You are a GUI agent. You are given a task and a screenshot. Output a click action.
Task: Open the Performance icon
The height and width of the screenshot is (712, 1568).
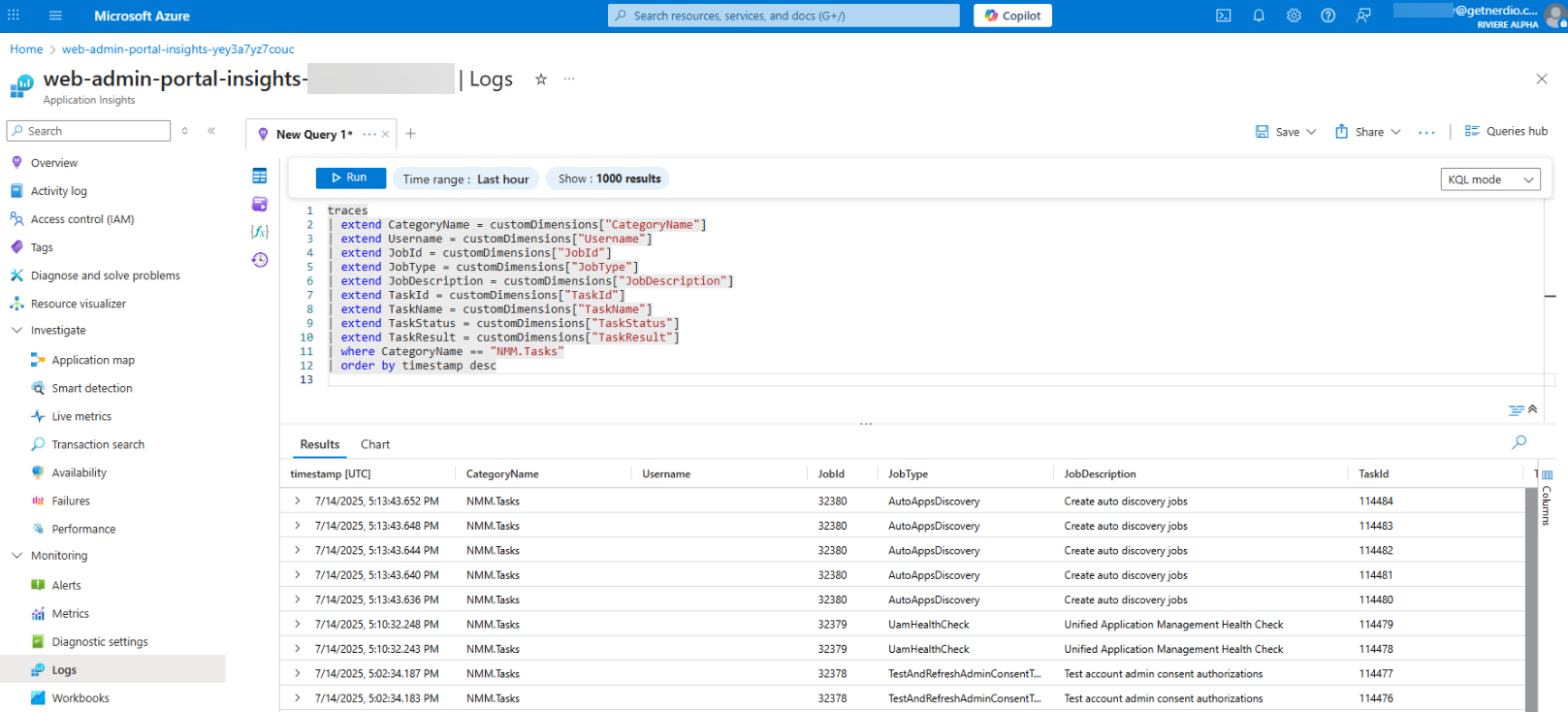tap(38, 529)
